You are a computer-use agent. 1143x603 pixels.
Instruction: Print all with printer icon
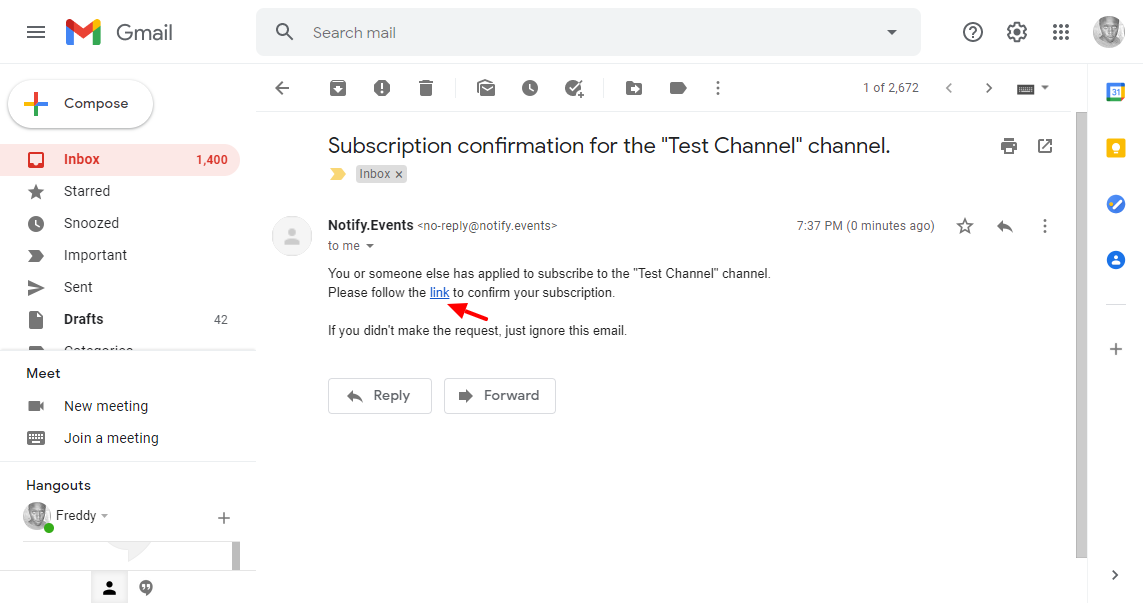(x=1009, y=146)
